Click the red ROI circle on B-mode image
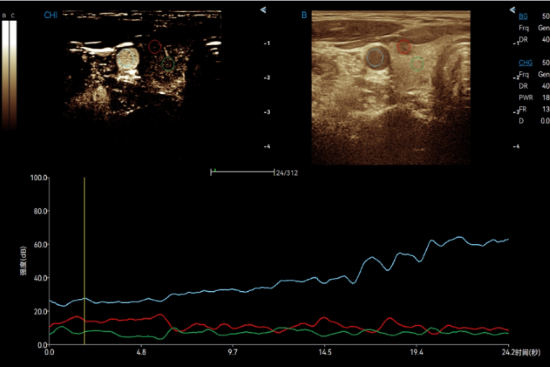Screen dimensions: 550x367 [x=404, y=47]
